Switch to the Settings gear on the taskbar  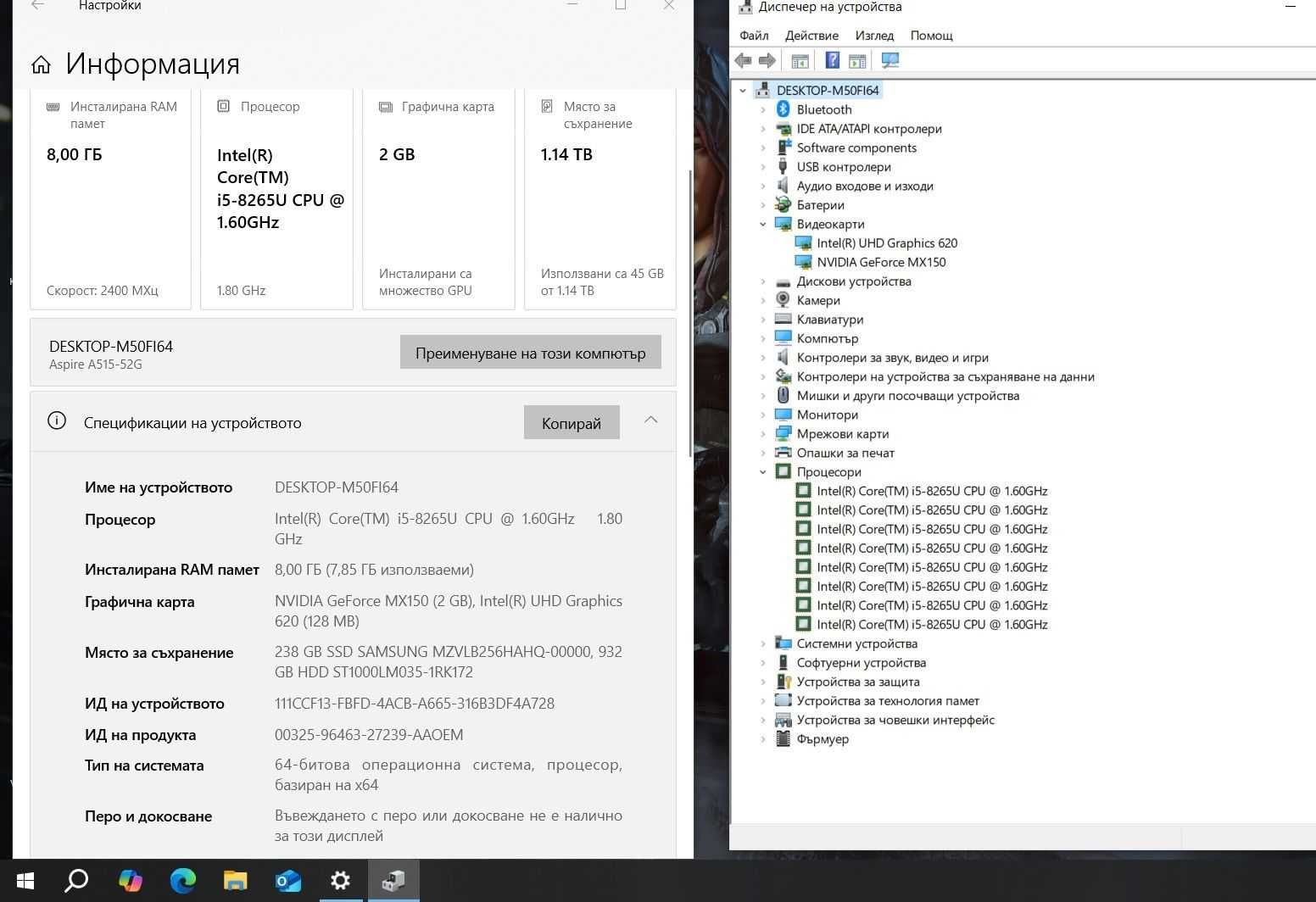[x=340, y=881]
